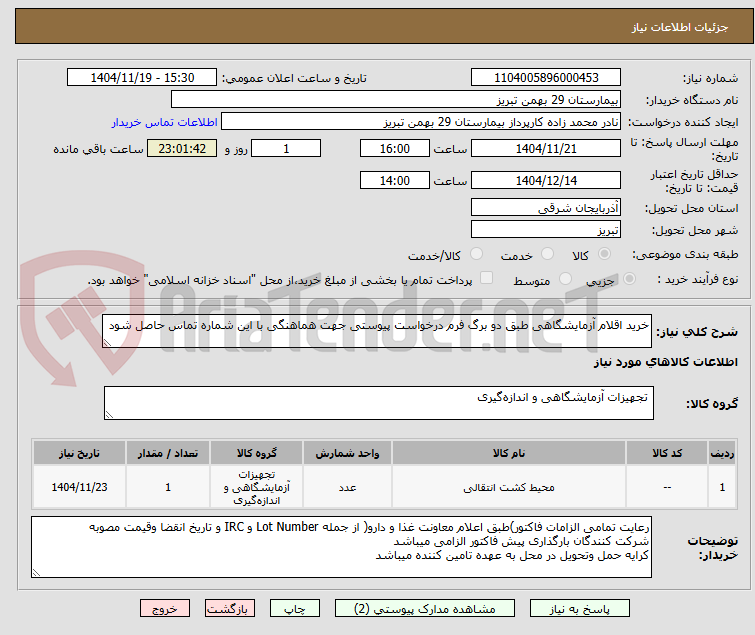The height and width of the screenshot is (635, 755).
Task: Click the بازگشت back button
Action: click(230, 609)
